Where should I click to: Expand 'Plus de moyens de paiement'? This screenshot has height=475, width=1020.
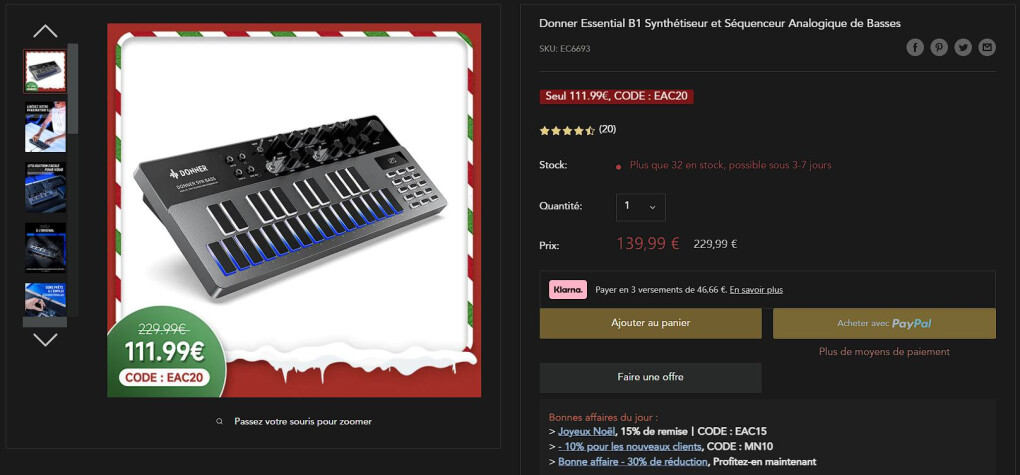884,352
